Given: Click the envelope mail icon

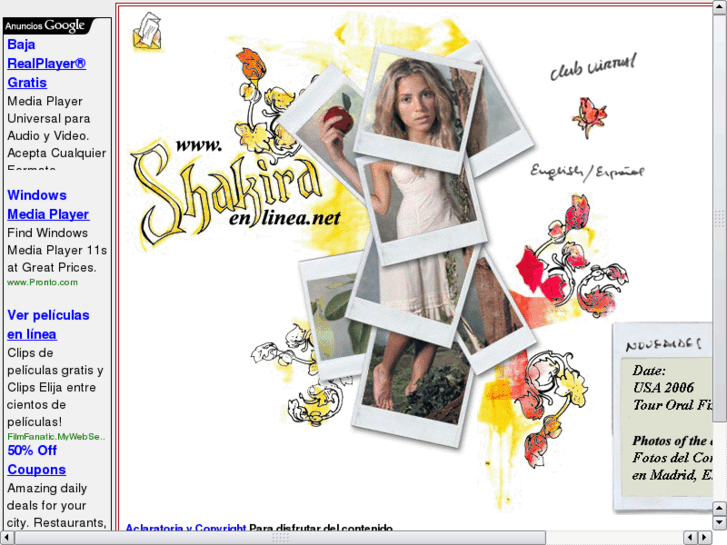Looking at the screenshot, I should [x=147, y=32].
